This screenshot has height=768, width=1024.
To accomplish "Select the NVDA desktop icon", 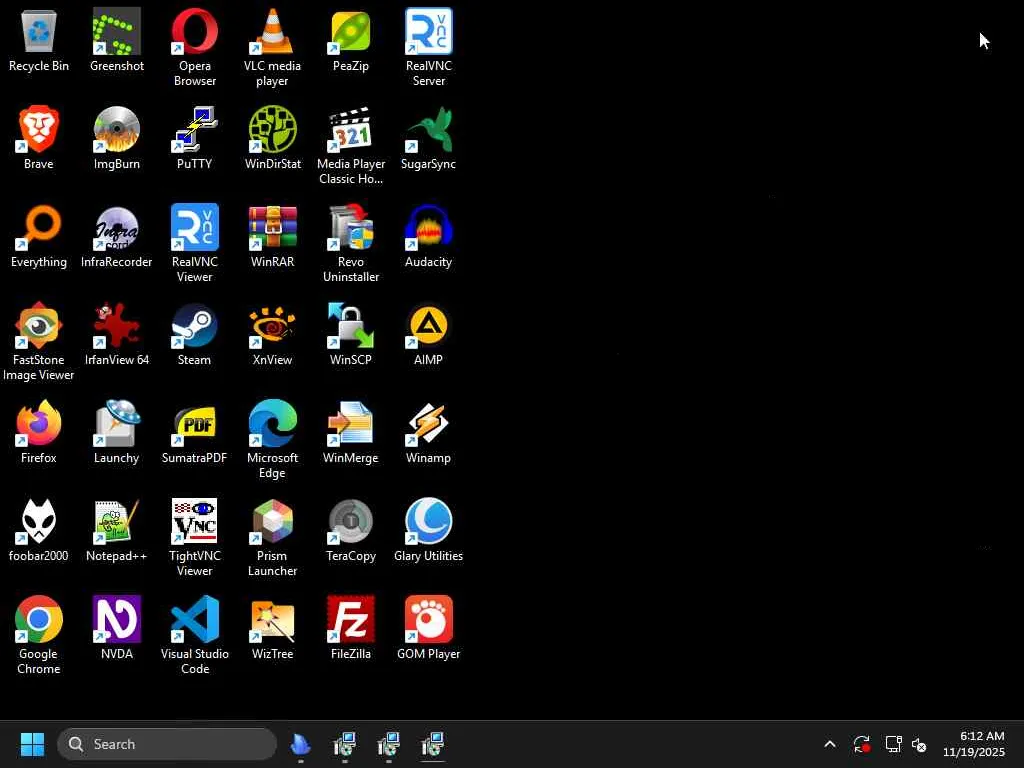I will (117, 628).
